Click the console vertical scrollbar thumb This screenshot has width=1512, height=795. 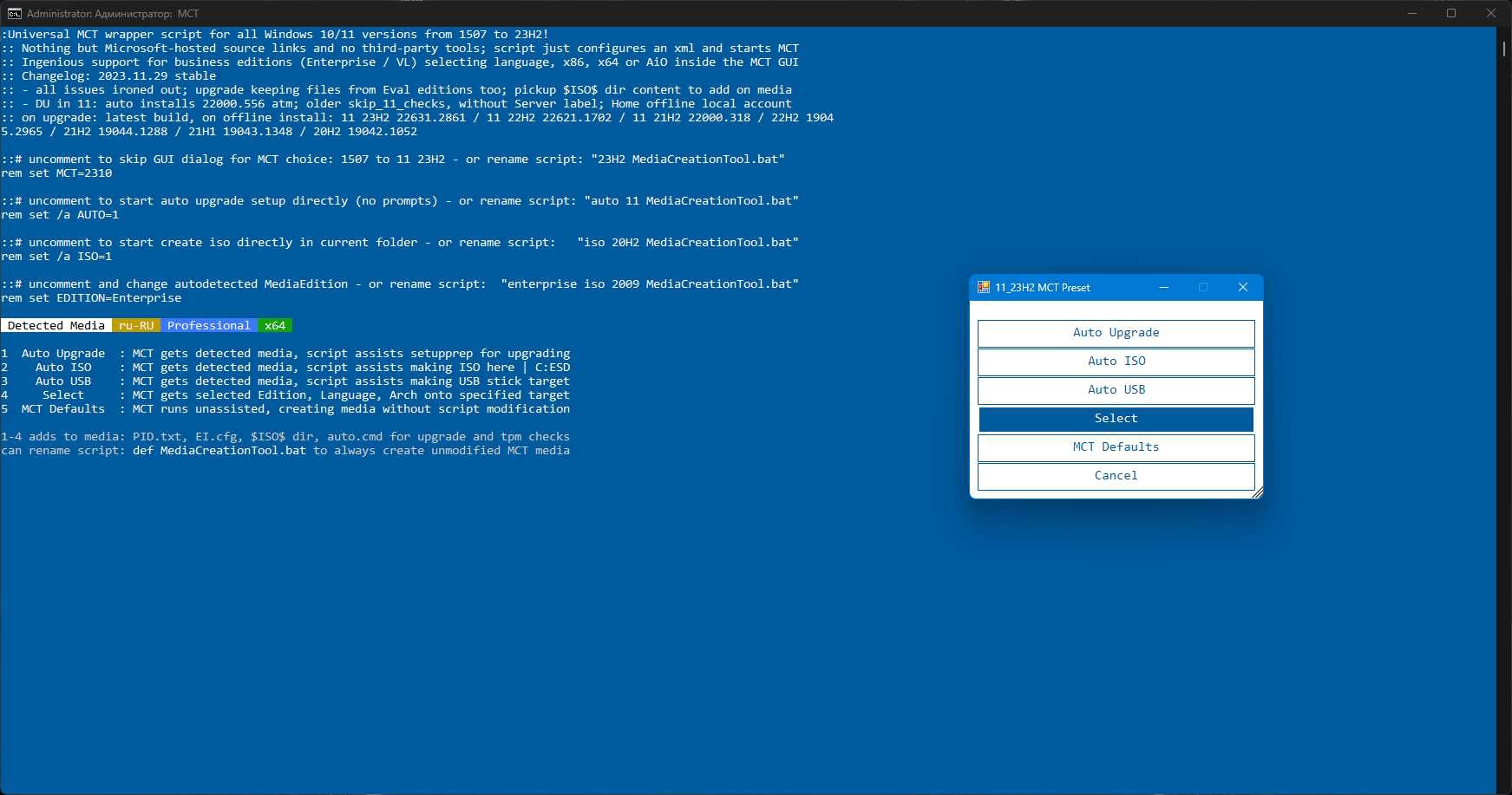point(1504,49)
